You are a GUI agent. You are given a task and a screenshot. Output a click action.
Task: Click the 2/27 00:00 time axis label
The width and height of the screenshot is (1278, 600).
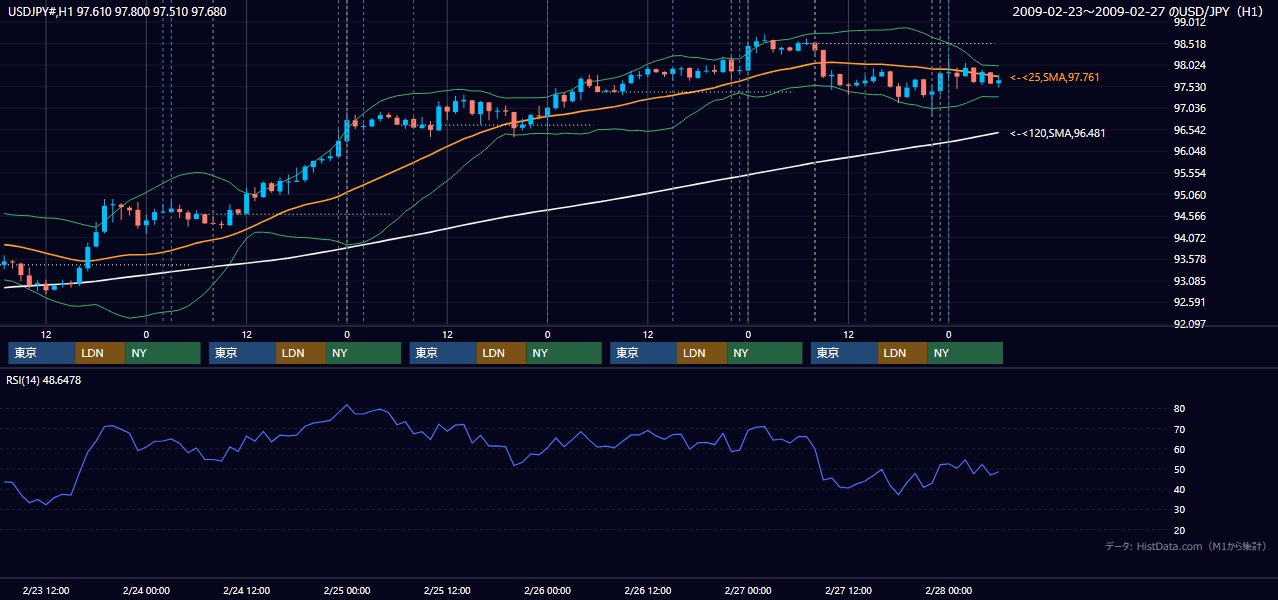748,590
